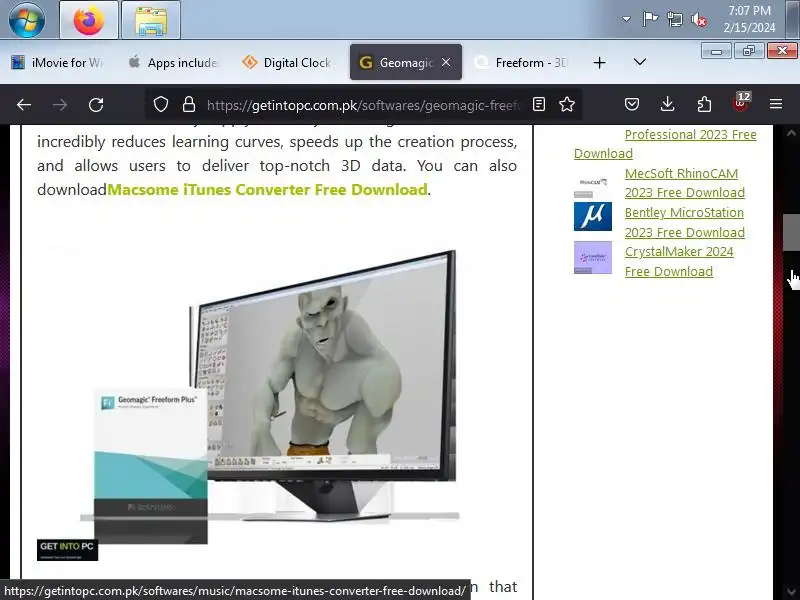Open the File Explorer taskbar icon
This screenshot has width=800, height=600.
coord(151,20)
